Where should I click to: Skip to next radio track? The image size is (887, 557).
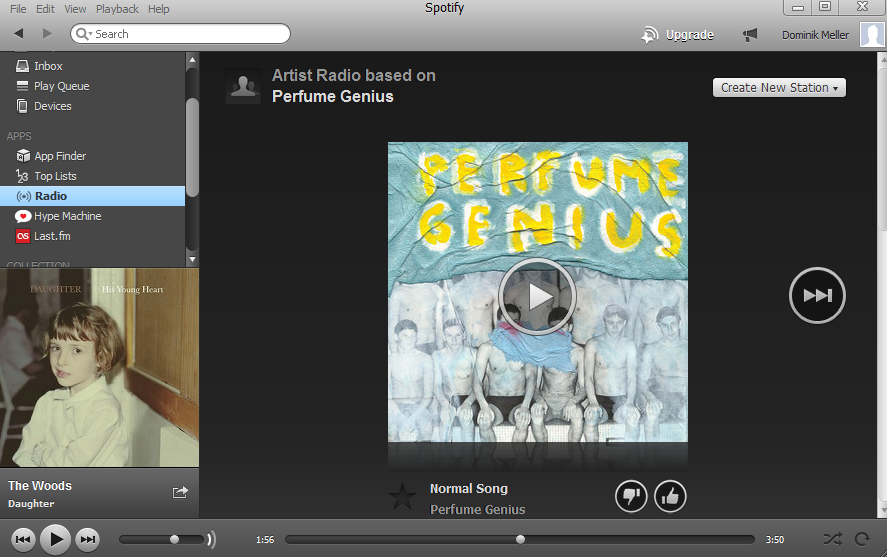(x=817, y=295)
